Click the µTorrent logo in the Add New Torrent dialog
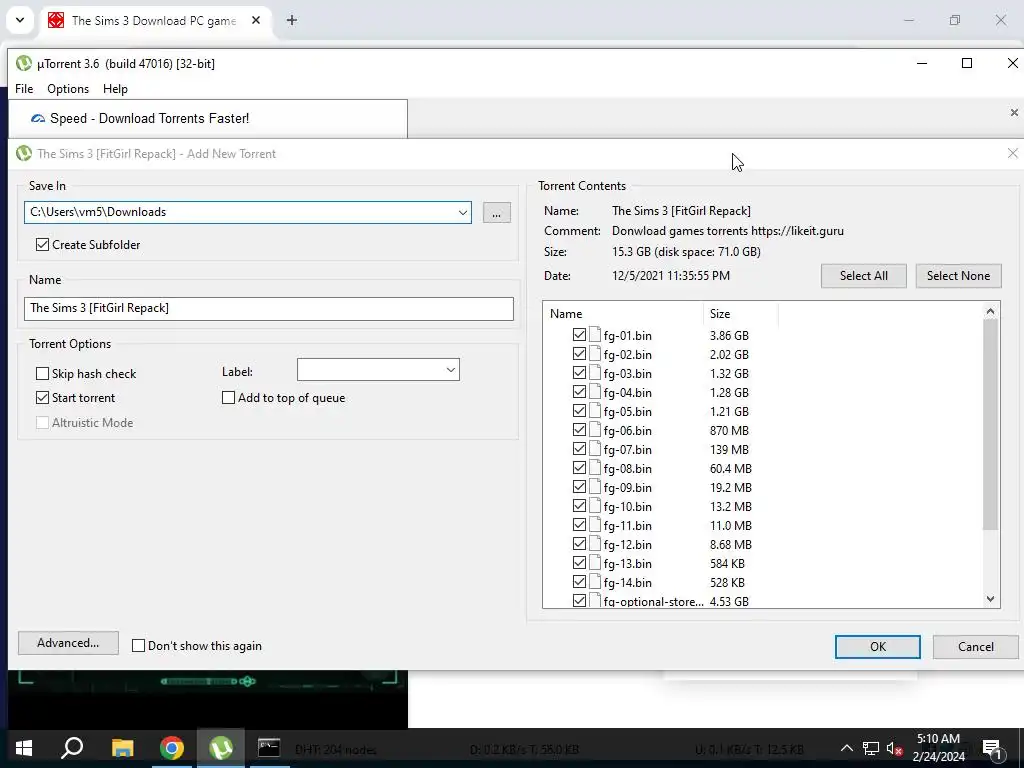 click(24, 153)
